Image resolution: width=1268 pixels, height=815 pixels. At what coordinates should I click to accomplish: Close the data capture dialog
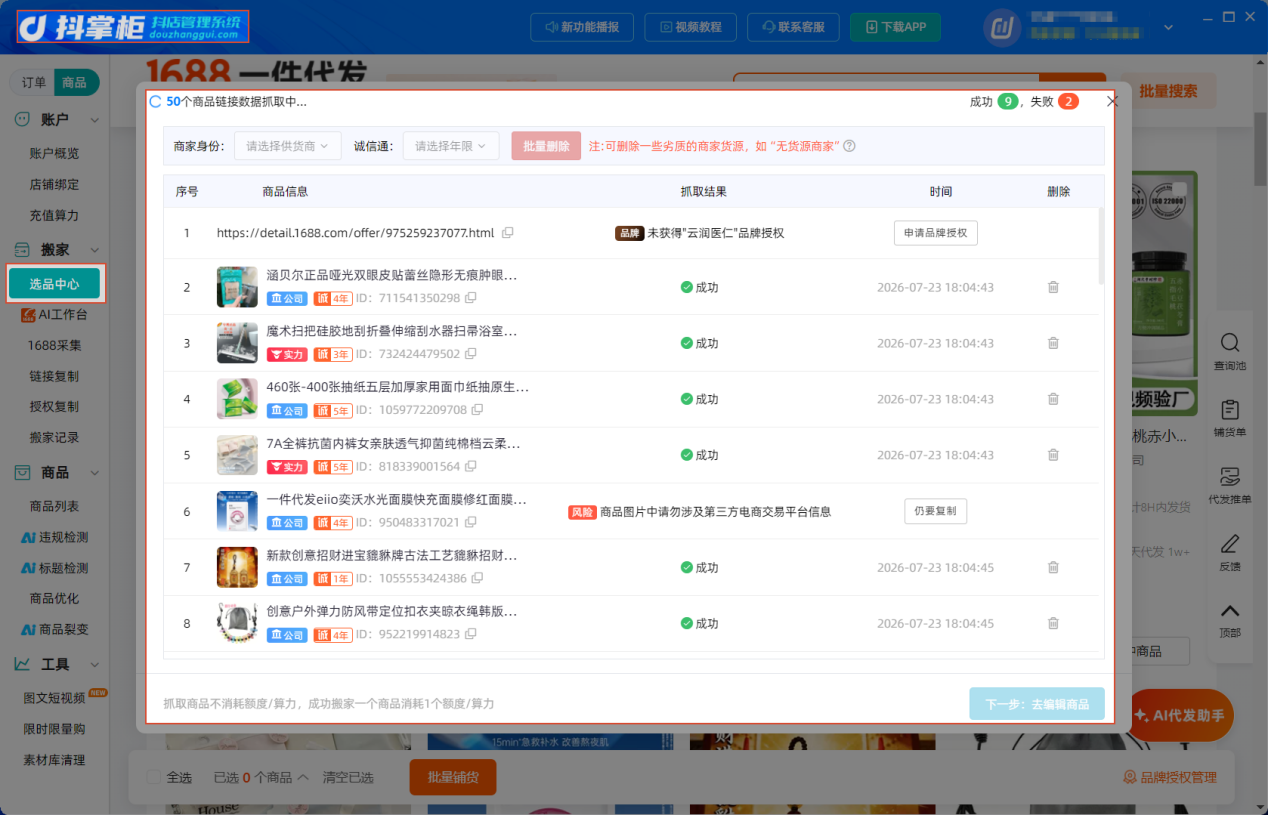point(1113,102)
